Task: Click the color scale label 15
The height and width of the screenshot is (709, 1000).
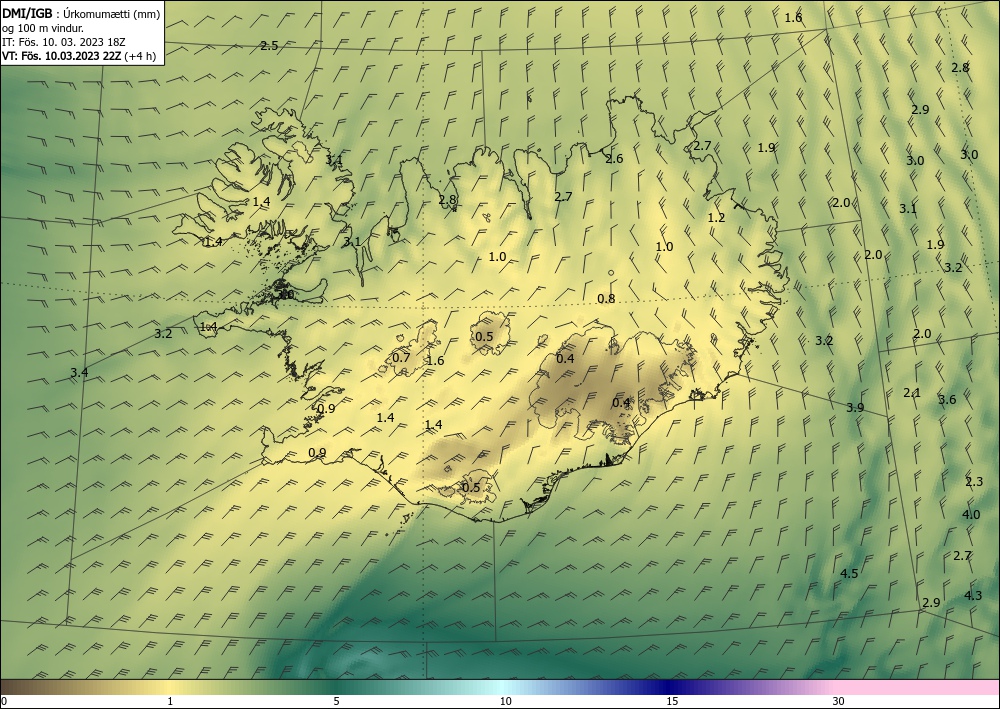Action: pyautogui.click(x=672, y=702)
